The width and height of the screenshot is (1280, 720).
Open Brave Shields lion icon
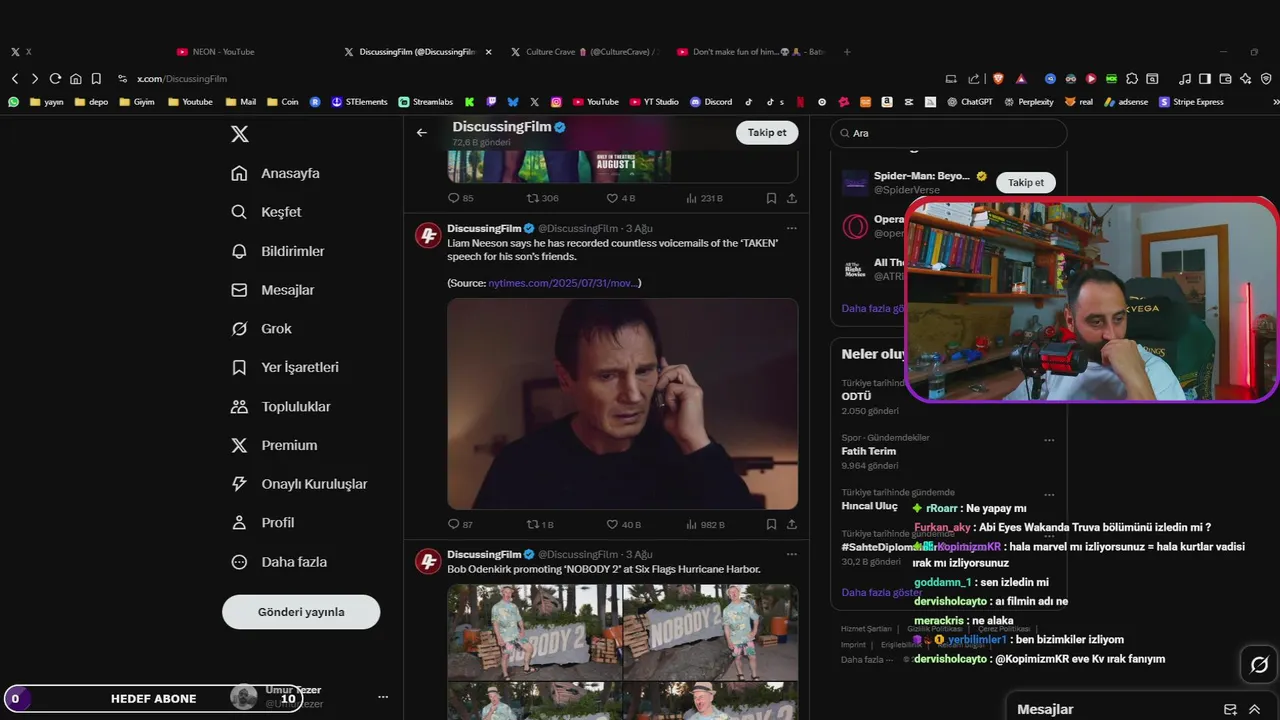(x=998, y=79)
